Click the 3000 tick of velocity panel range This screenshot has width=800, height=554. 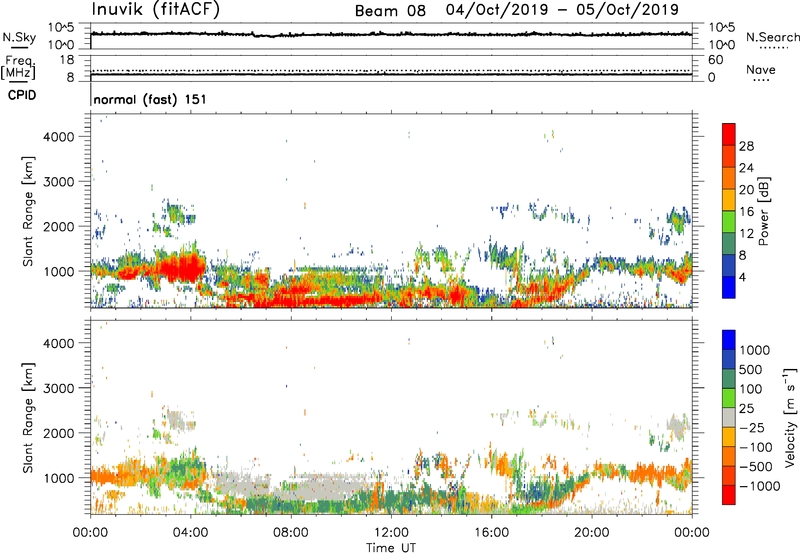pyautogui.click(x=59, y=388)
